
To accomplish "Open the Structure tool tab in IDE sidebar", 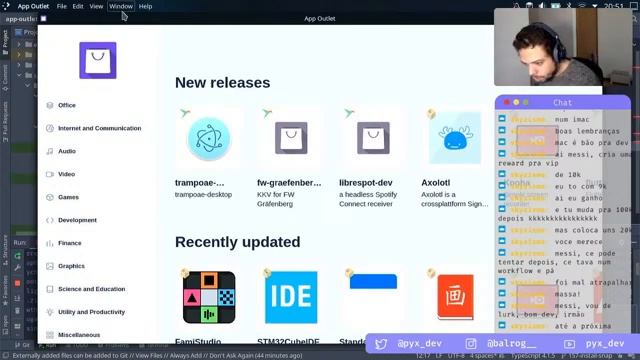I will [5, 251].
